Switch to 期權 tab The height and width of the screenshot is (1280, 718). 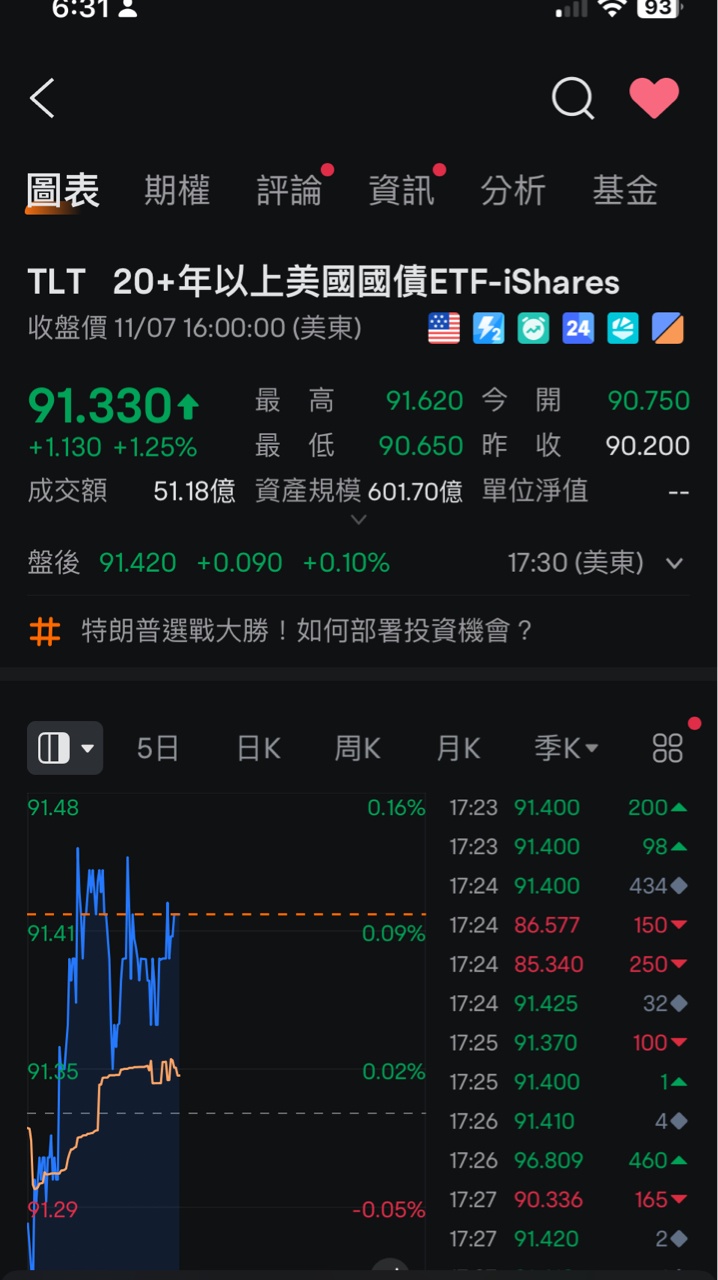tap(177, 190)
